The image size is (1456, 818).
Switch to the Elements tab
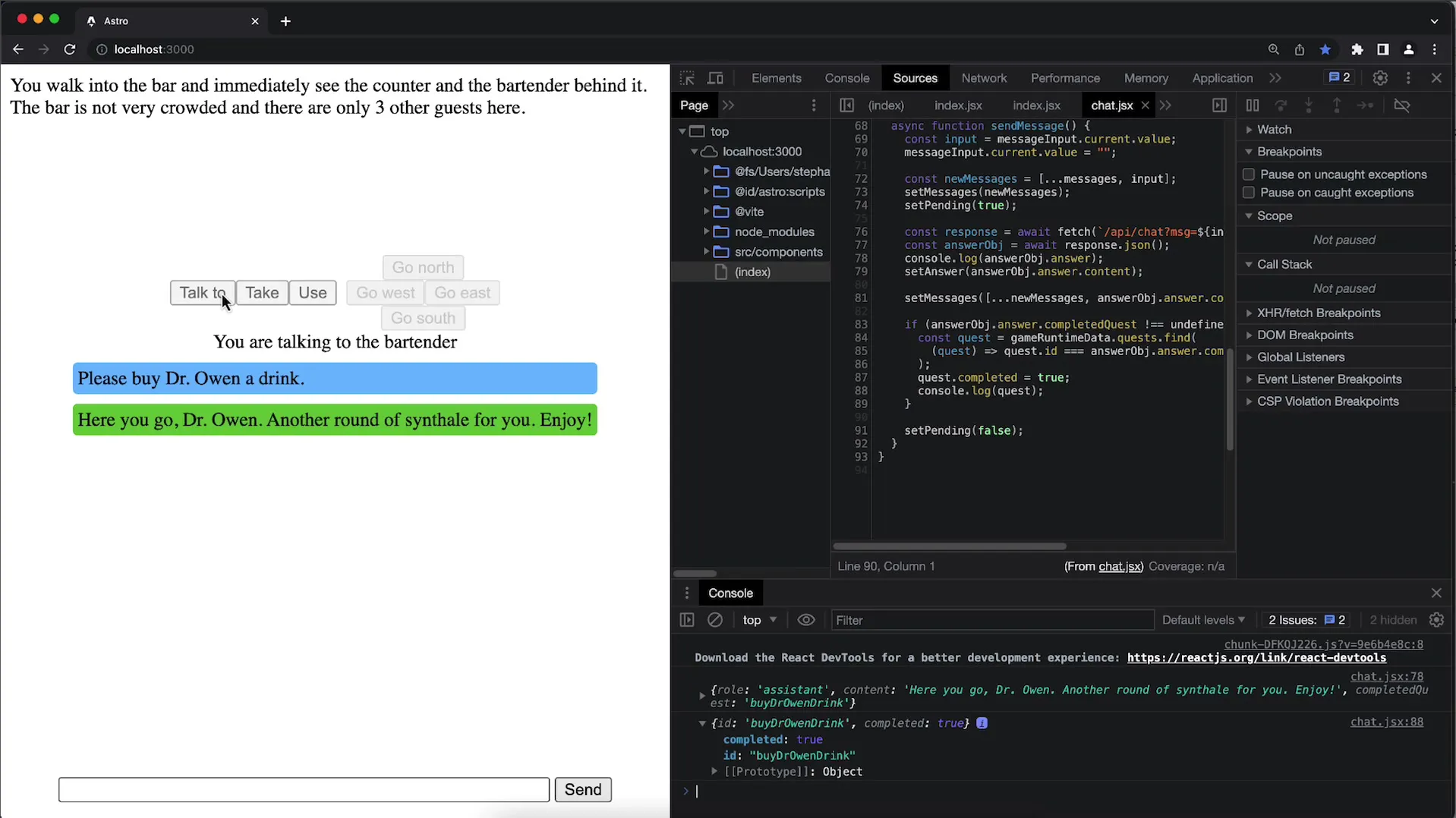click(x=776, y=78)
